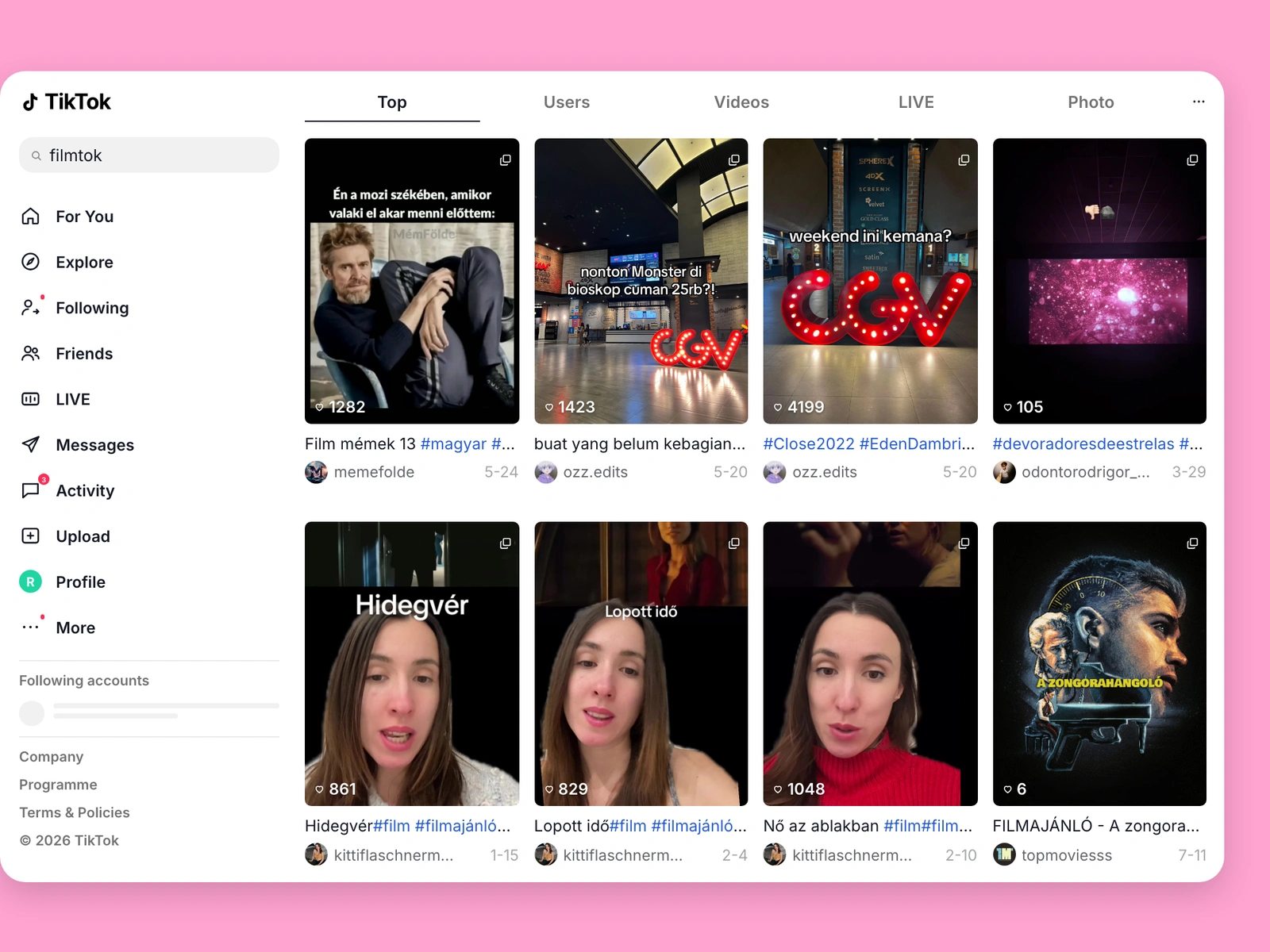Open the Lopott idő video thumbnail
Image resolution: width=1270 pixels, height=952 pixels.
point(641,663)
